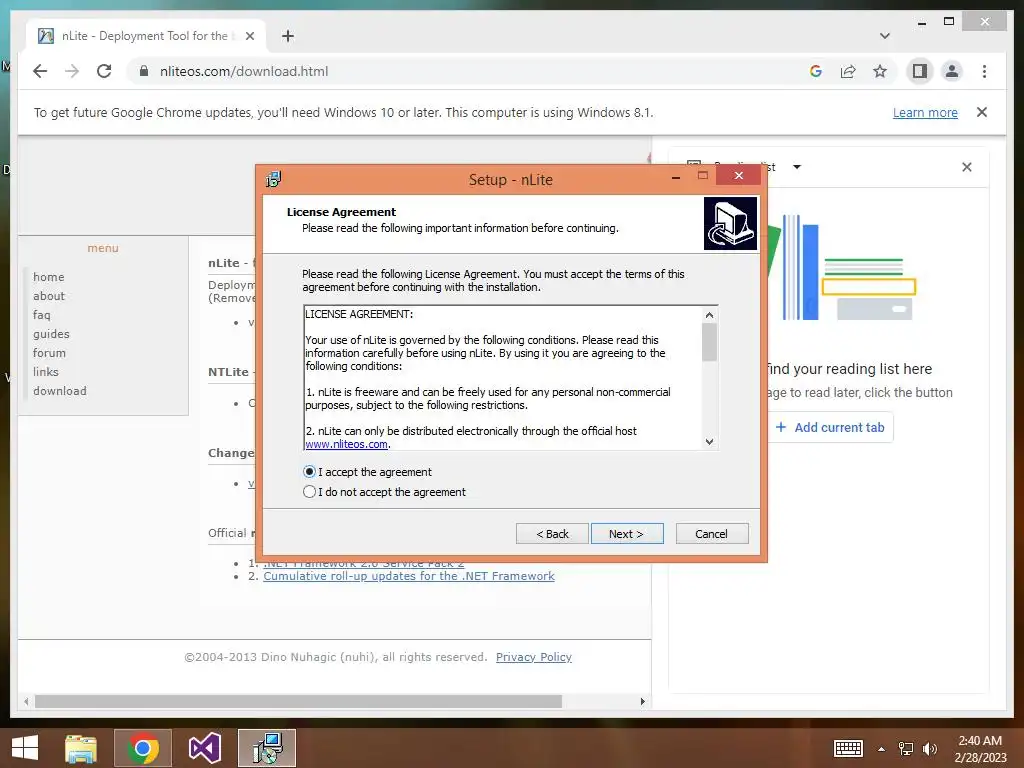This screenshot has height=768, width=1024.
Task: Click license scrollbar up arrow
Action: point(709,315)
